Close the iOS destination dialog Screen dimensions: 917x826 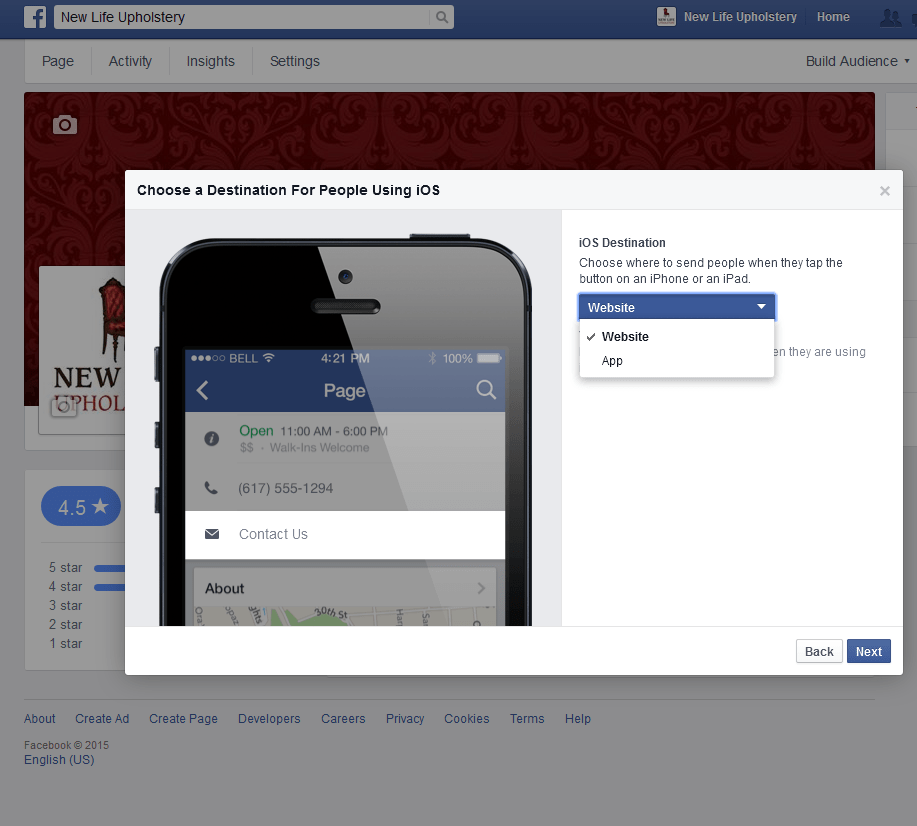pyautogui.click(x=885, y=191)
